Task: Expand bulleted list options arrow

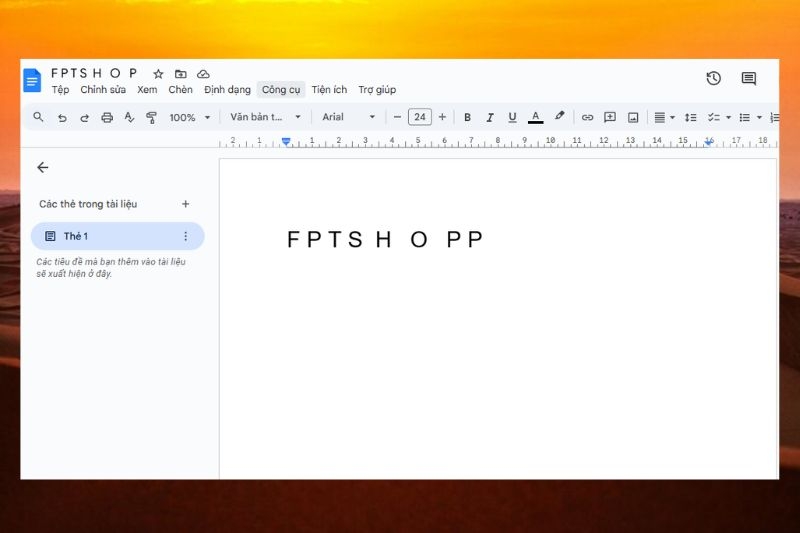Action: pos(759,117)
